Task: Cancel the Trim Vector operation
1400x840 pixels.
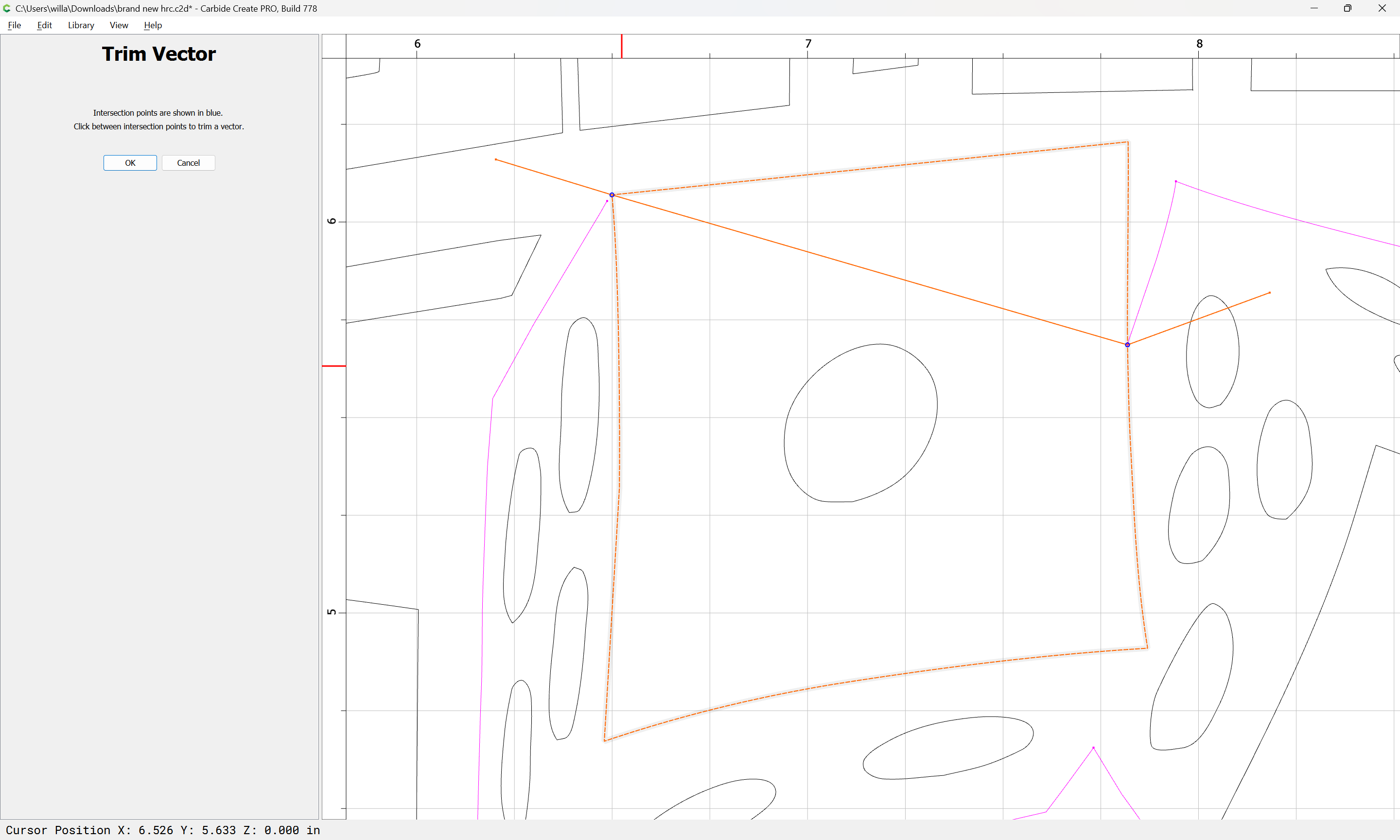Action: pyautogui.click(x=189, y=163)
